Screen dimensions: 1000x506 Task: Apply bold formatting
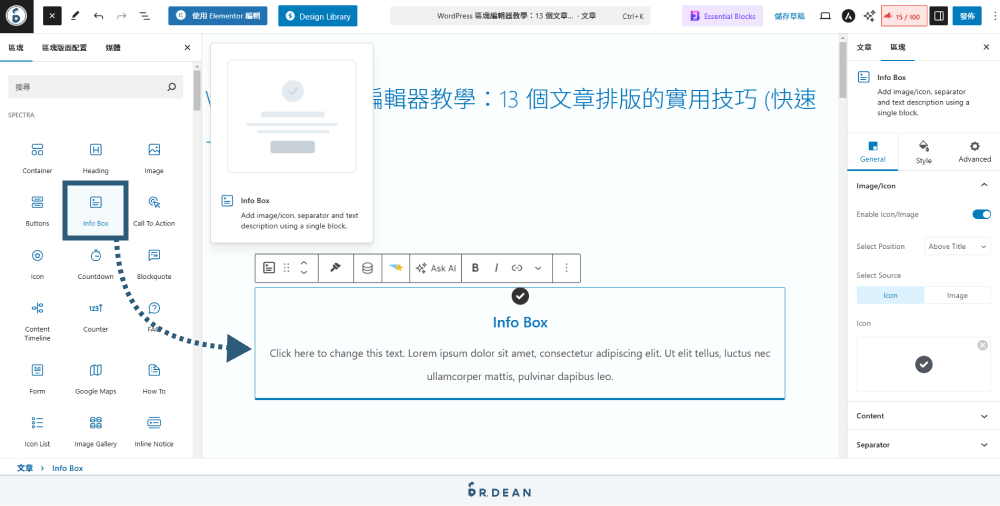[475, 268]
